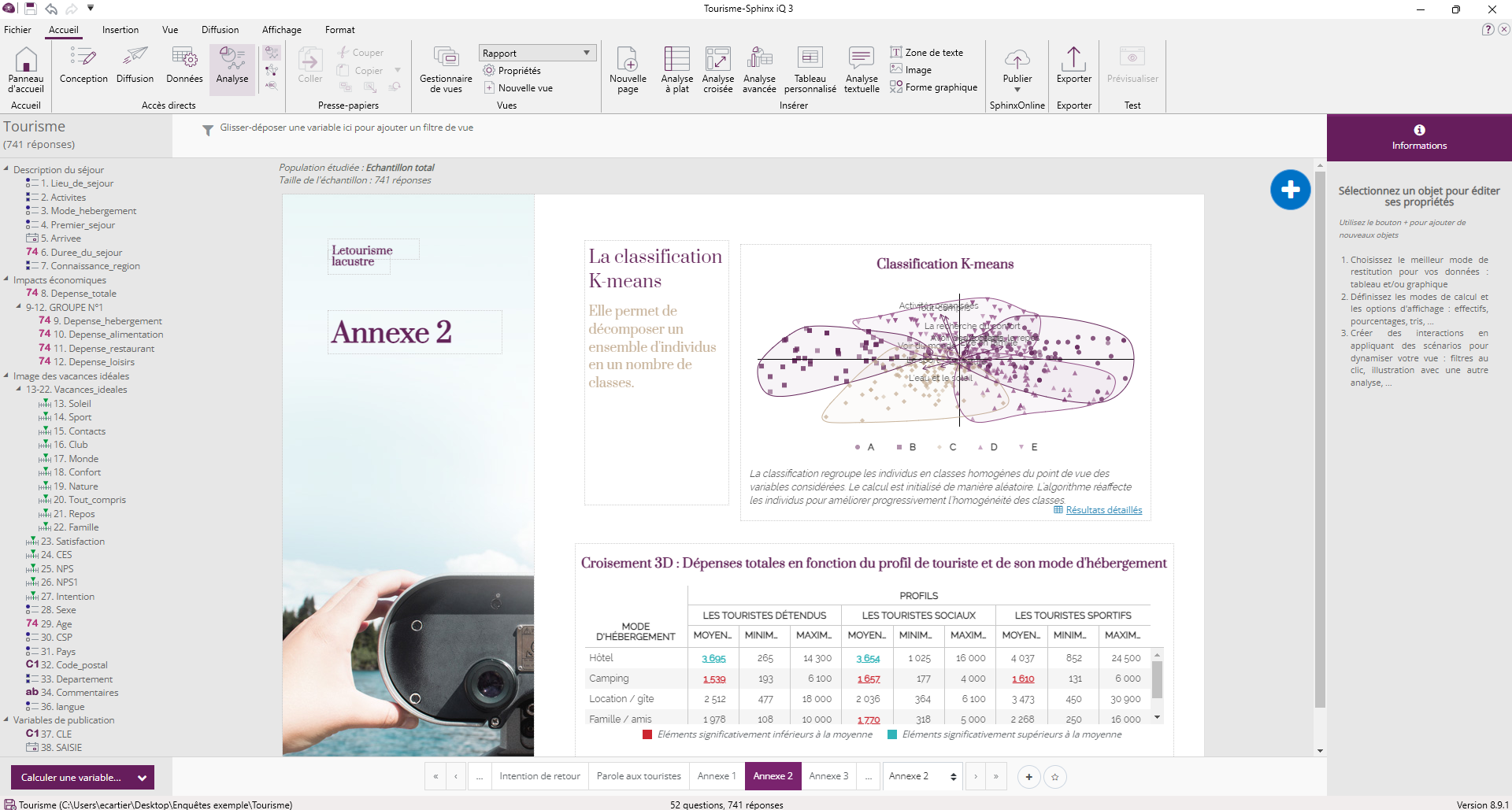Open the Insertion ribbon tab
The image size is (1512, 810).
[120, 30]
